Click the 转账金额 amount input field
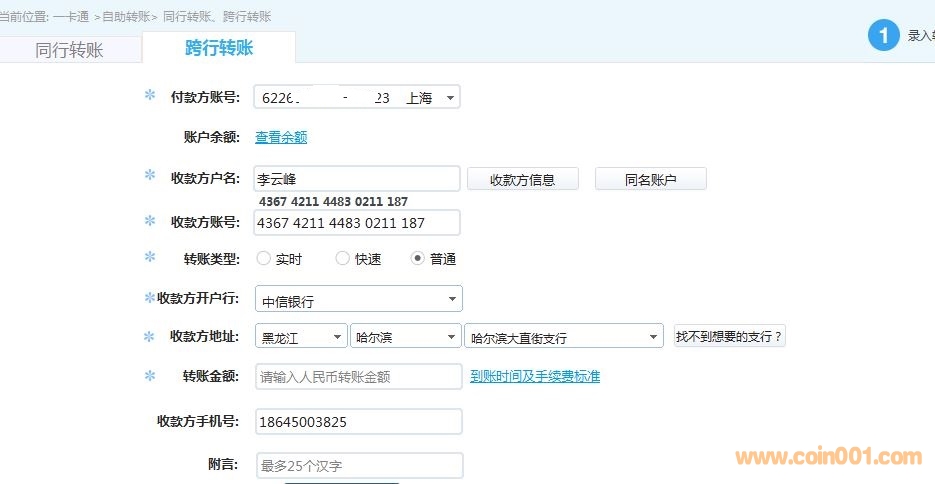This screenshot has height=484, width=935. [358, 377]
